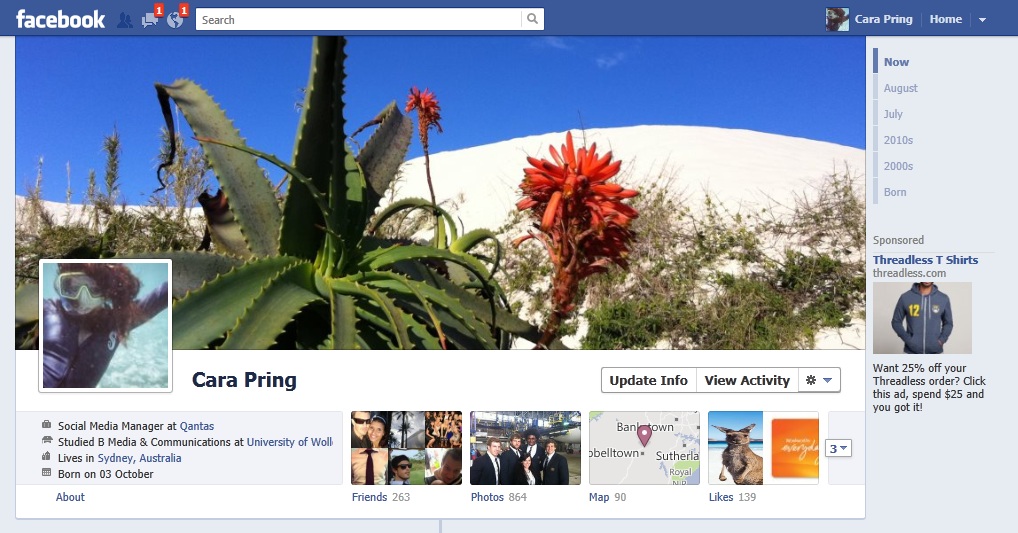Open the globe notifications icon
Viewport: 1018px width, 533px height.
(x=176, y=18)
